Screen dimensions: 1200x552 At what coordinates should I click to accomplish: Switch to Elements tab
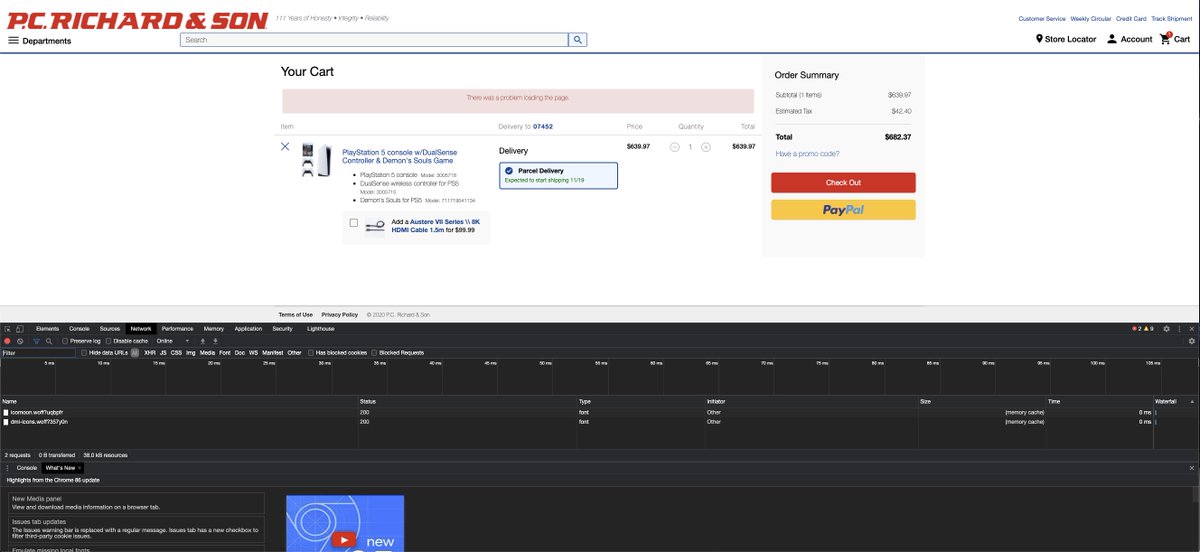(47, 328)
